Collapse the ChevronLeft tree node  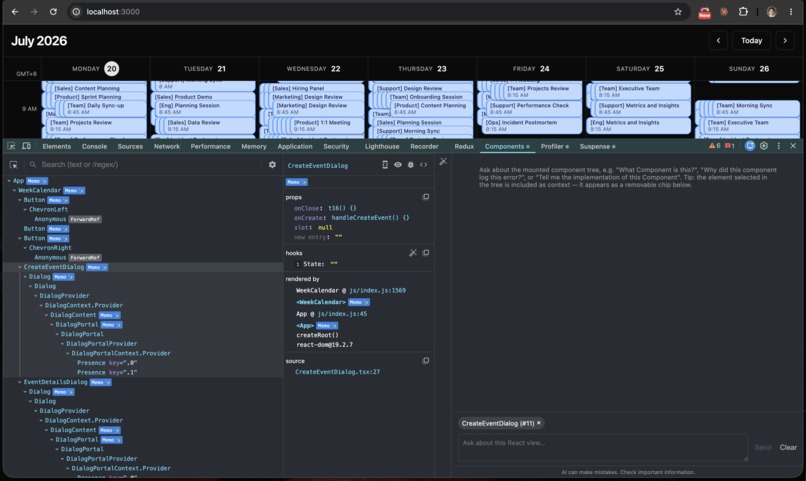25,210
